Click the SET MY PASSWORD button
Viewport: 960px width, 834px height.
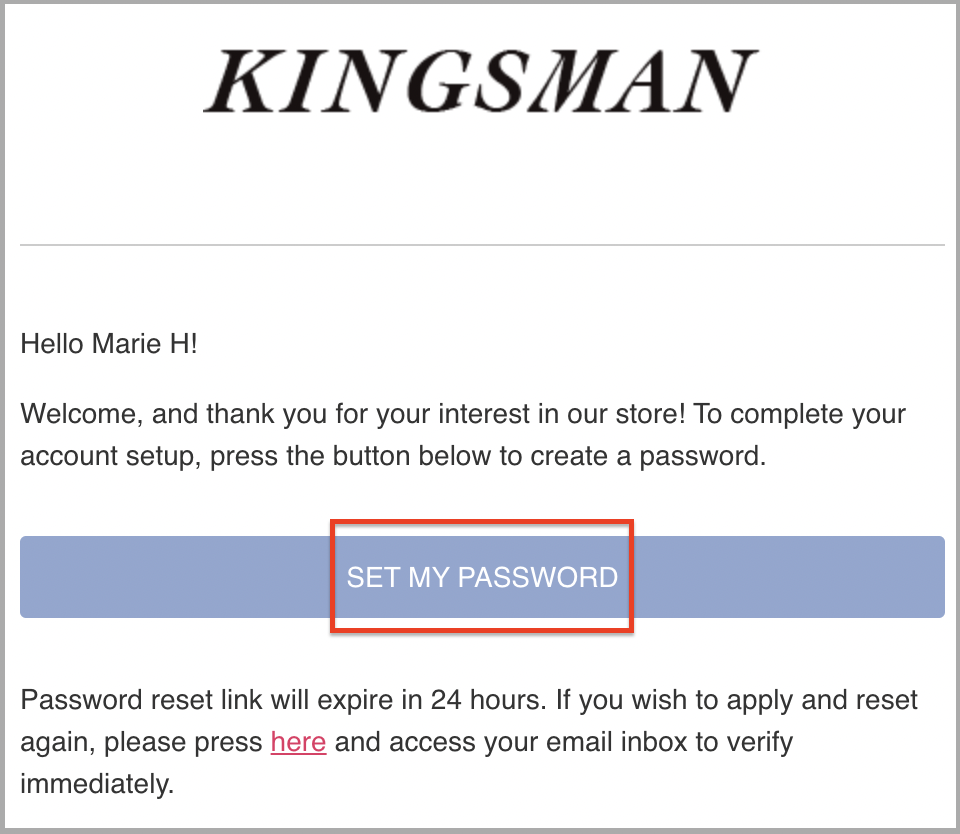[482, 577]
